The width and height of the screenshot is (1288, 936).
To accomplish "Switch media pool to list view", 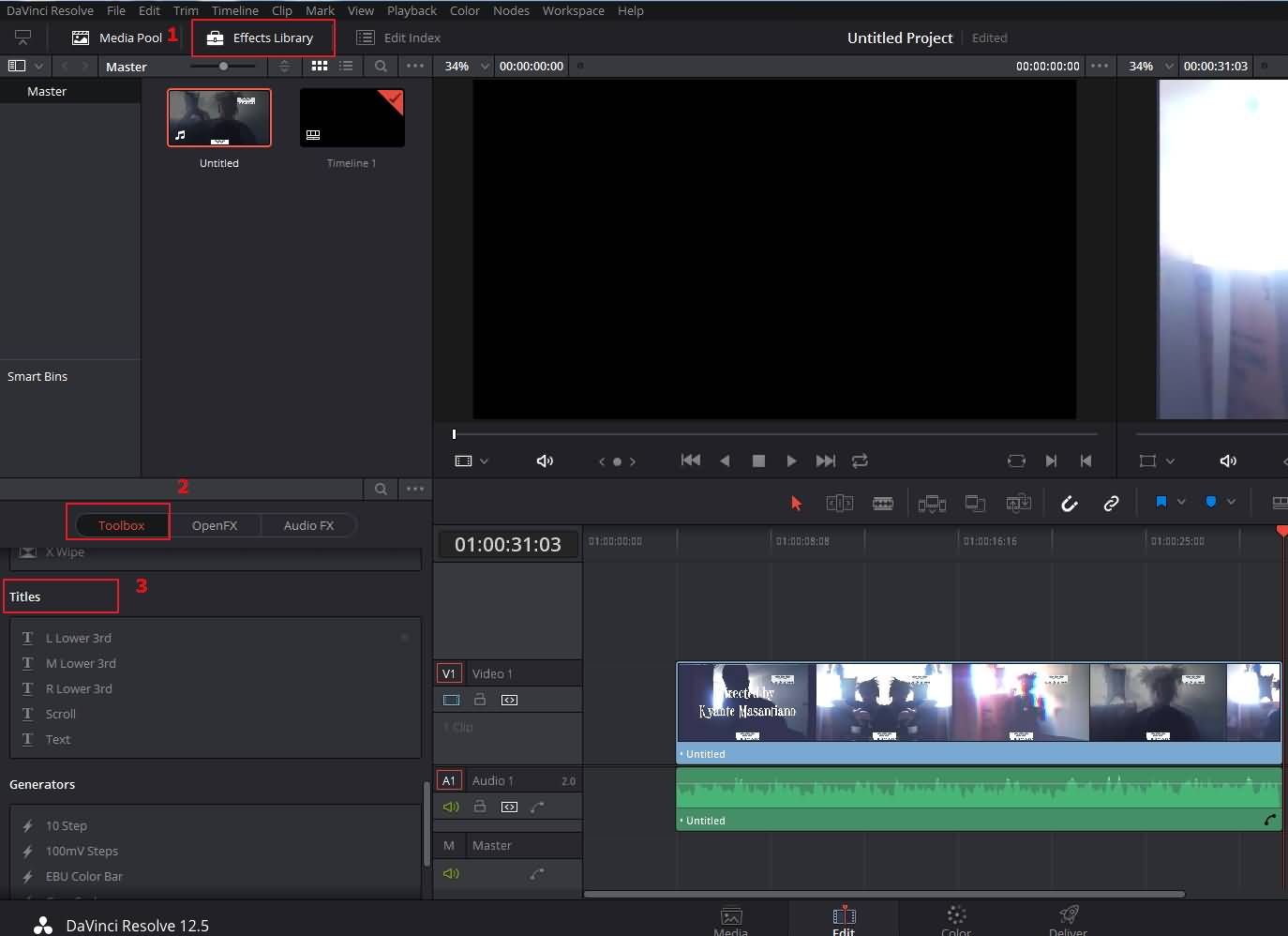I will (x=346, y=67).
